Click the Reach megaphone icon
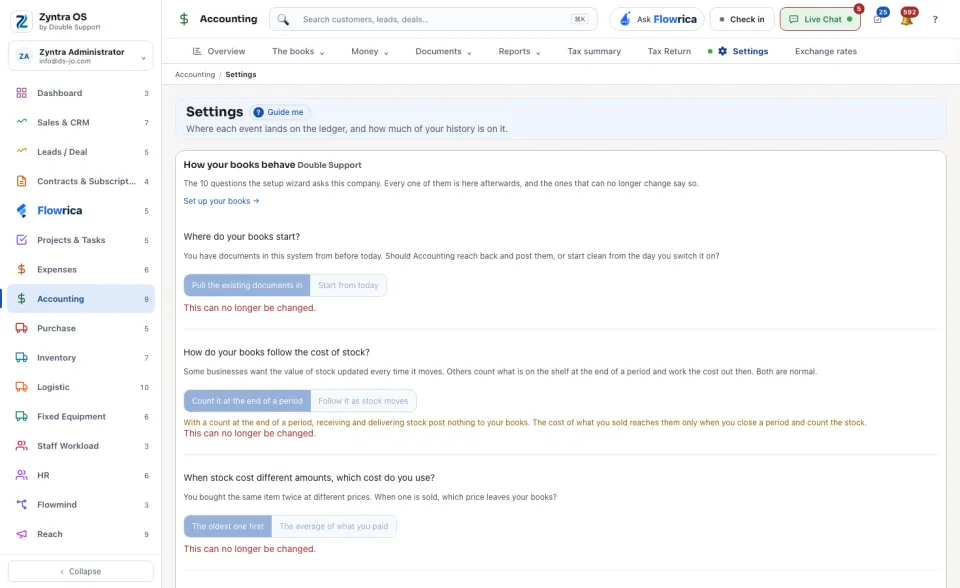The height and width of the screenshot is (588, 960). click(x=21, y=534)
